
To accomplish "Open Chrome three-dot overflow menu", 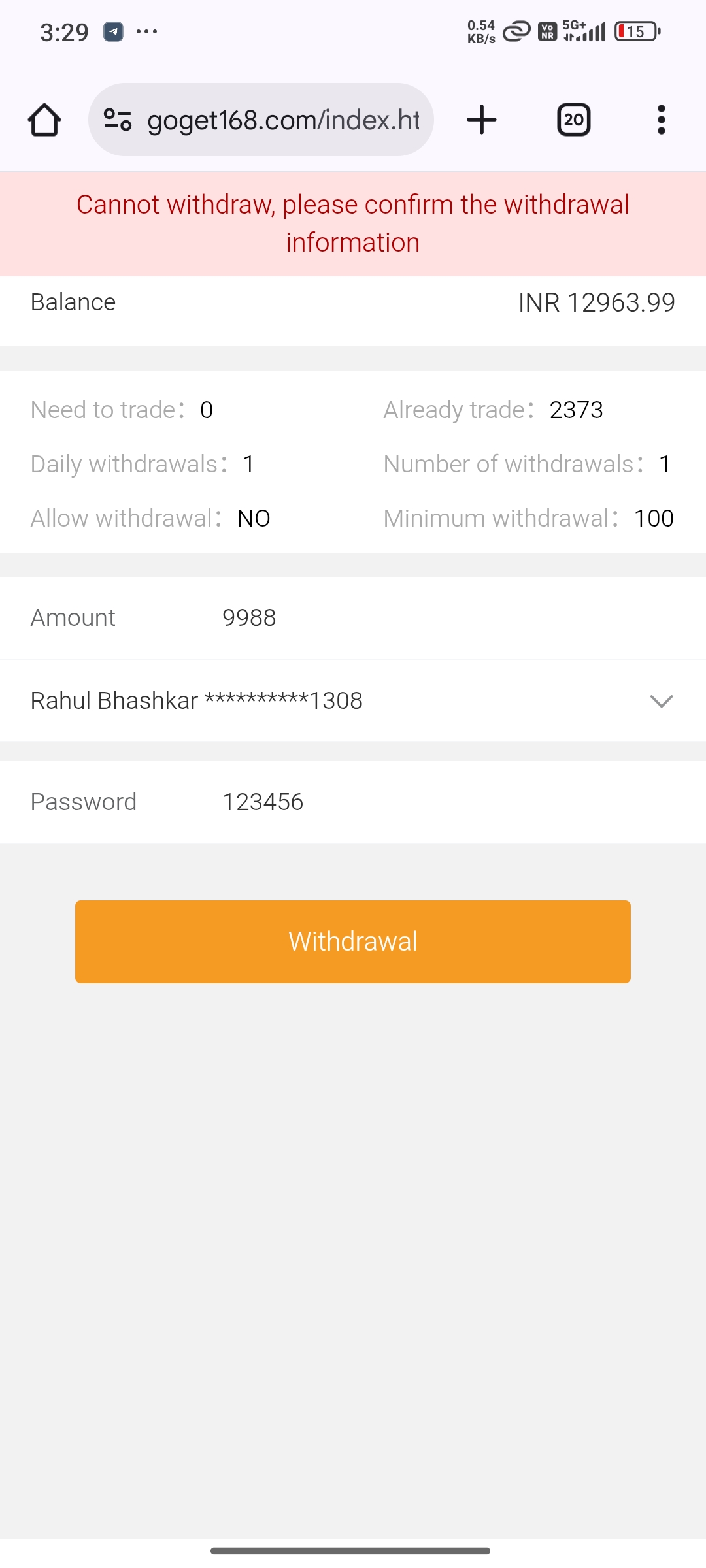I will click(x=661, y=120).
